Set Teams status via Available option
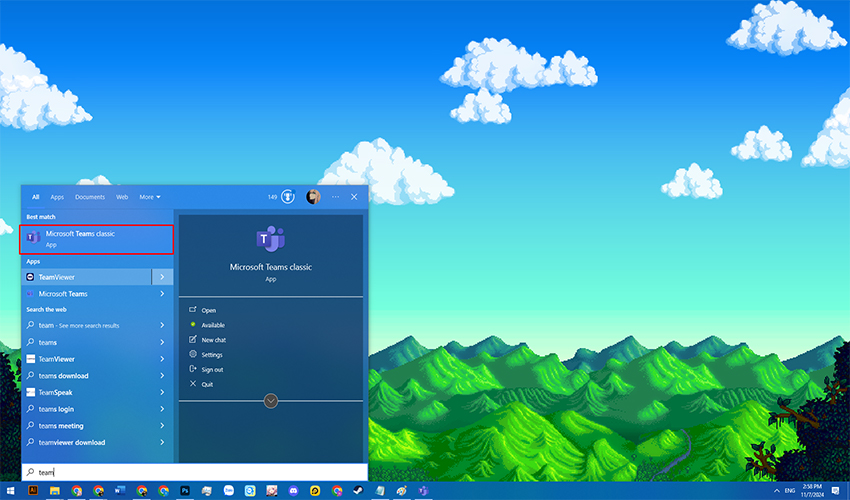The width and height of the screenshot is (850, 500). click(x=213, y=325)
